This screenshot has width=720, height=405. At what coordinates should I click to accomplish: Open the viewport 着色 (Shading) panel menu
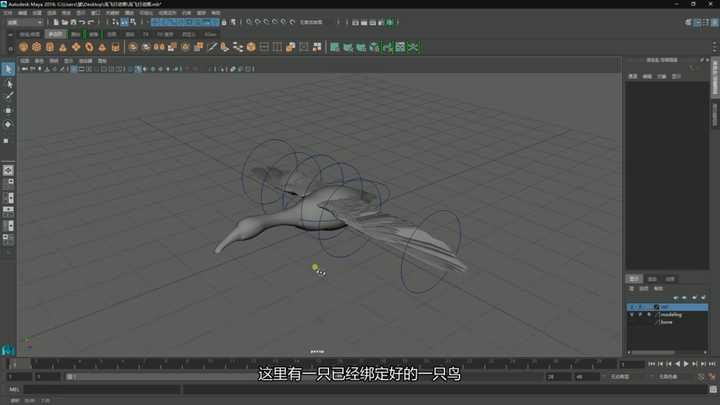coord(39,61)
